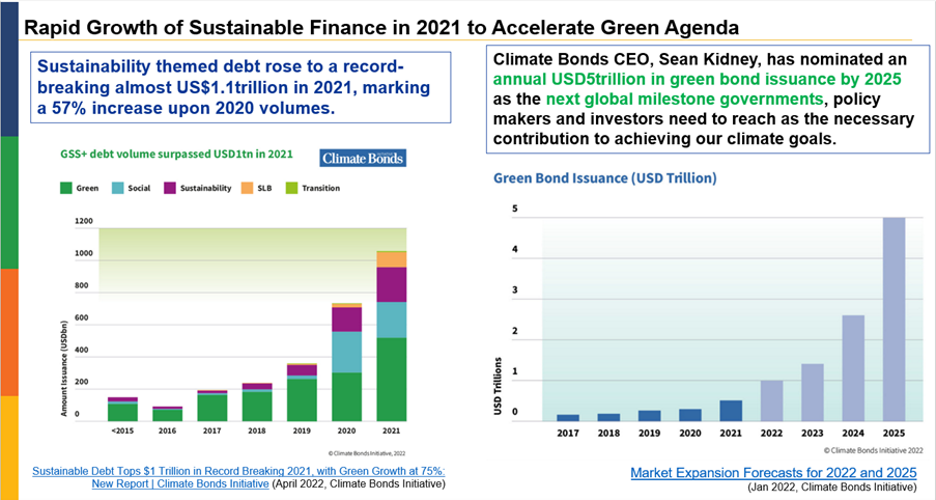This screenshot has width=936, height=500.
Task: Click the (Jan 2022, Climate Bonds Initiative) citation
Action: [832, 487]
